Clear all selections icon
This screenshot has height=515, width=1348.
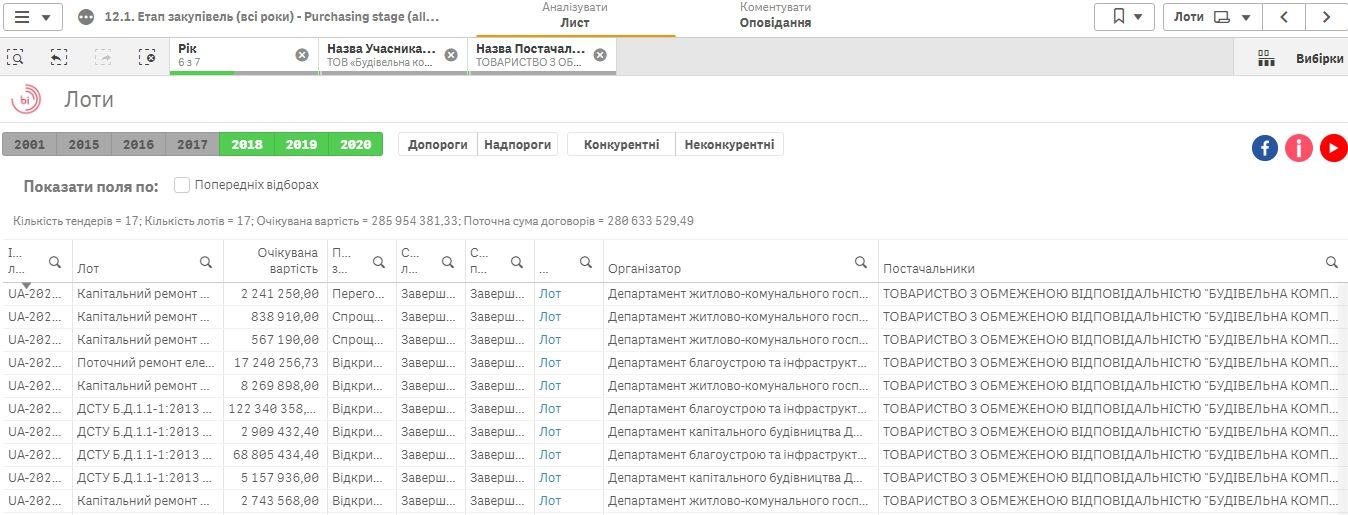[x=147, y=57]
